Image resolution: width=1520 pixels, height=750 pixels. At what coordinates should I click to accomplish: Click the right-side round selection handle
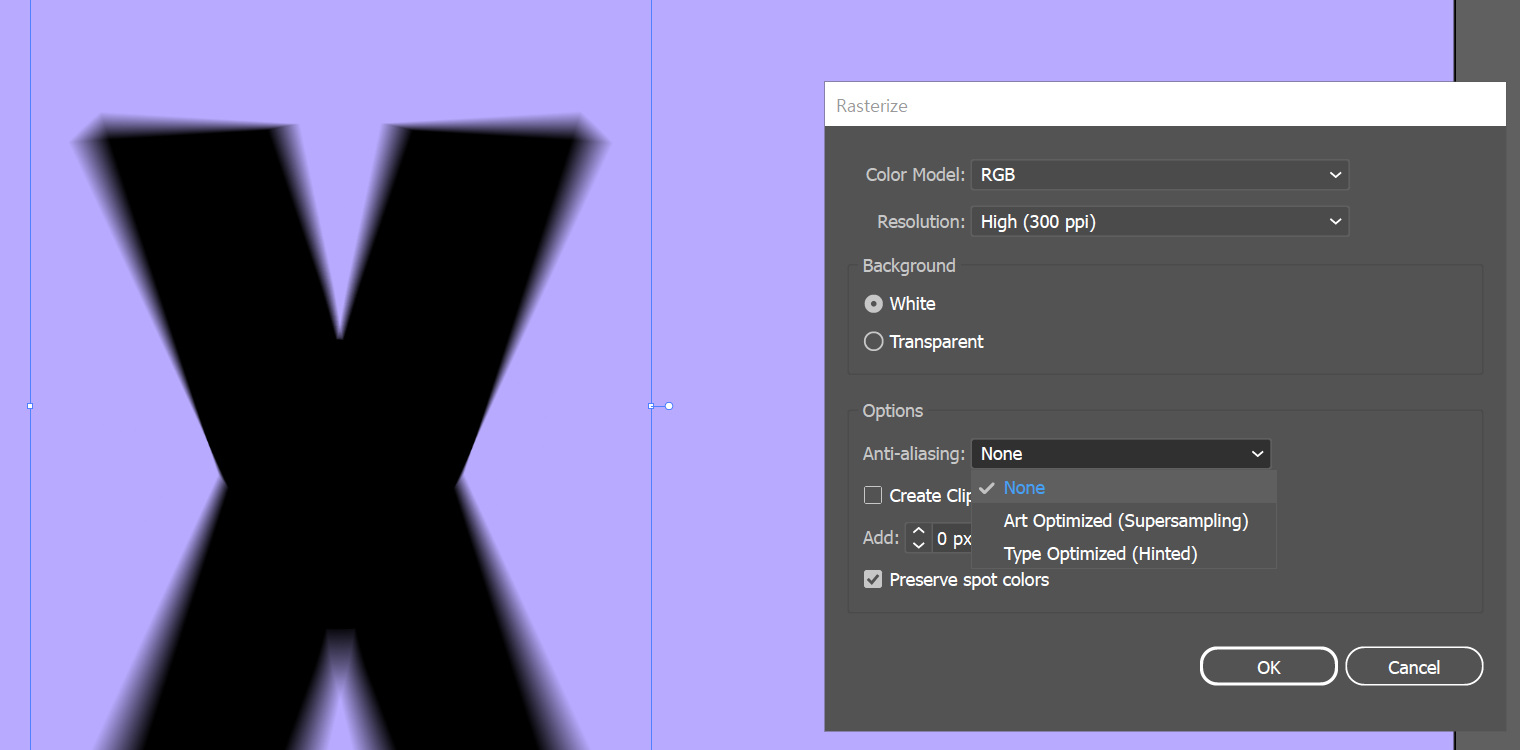(669, 406)
